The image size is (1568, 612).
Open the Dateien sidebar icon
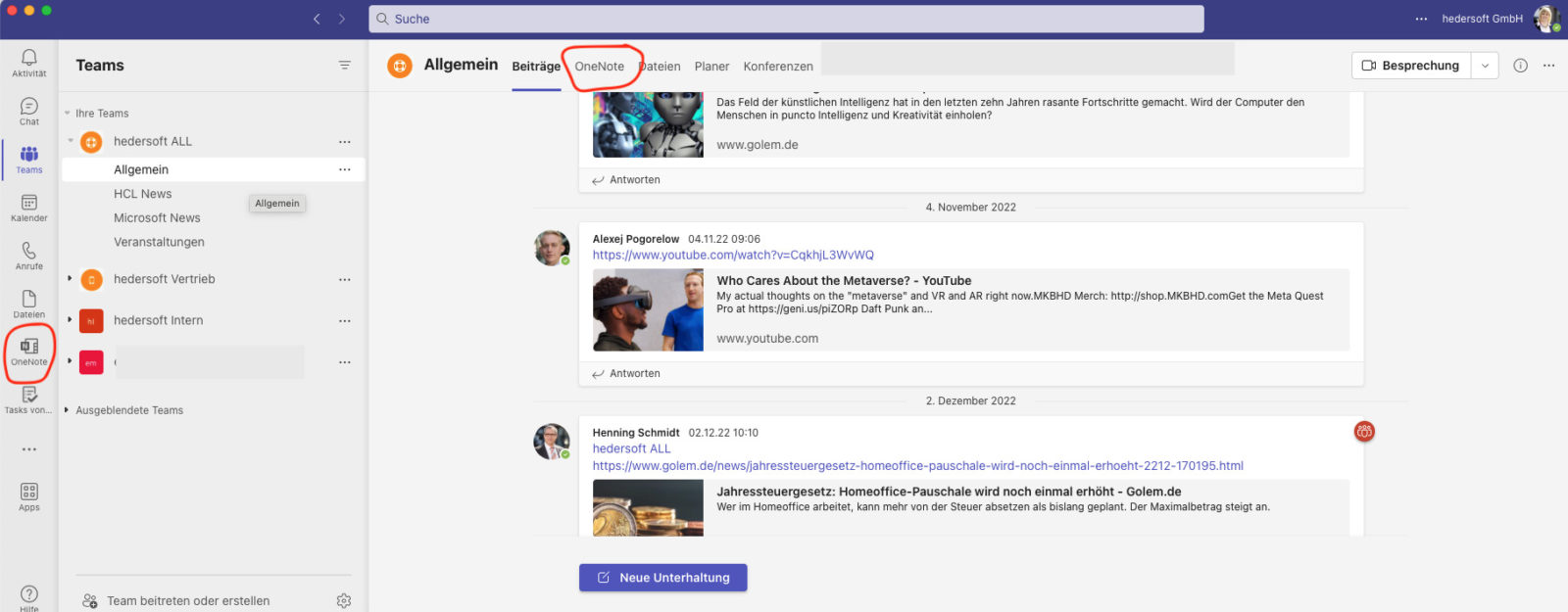point(29,304)
